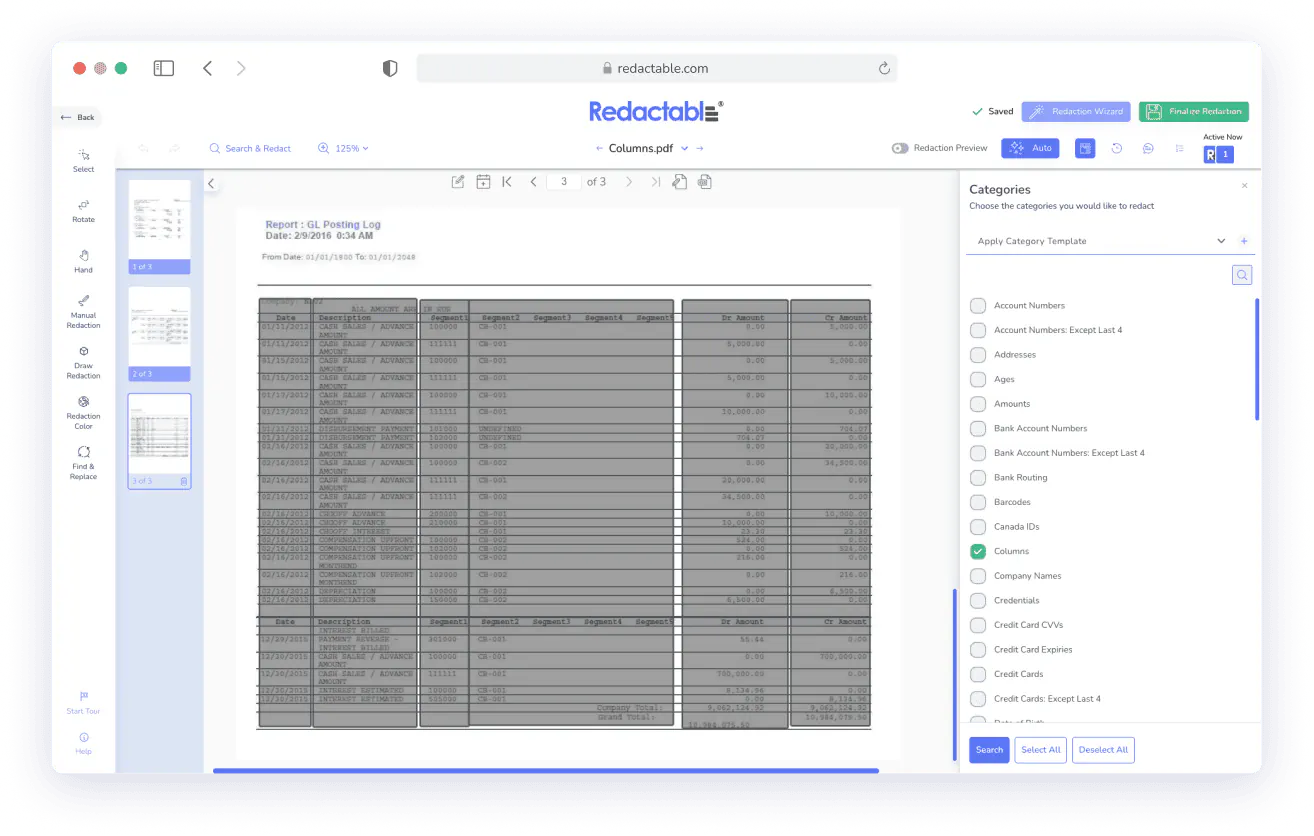Click Select All button
1314x836 pixels.
[x=1041, y=750]
